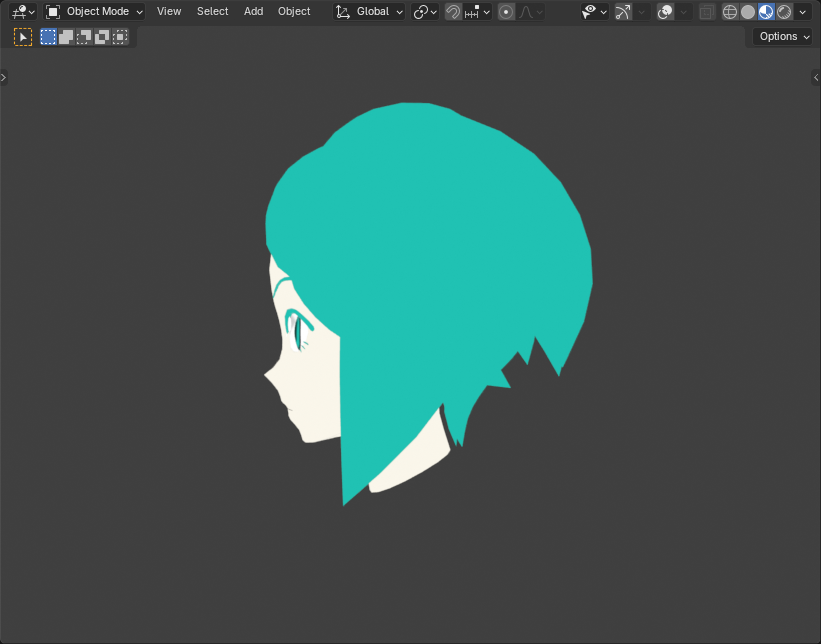Toggle the show overlays button
Screen dimensions: 821x644
(665, 12)
